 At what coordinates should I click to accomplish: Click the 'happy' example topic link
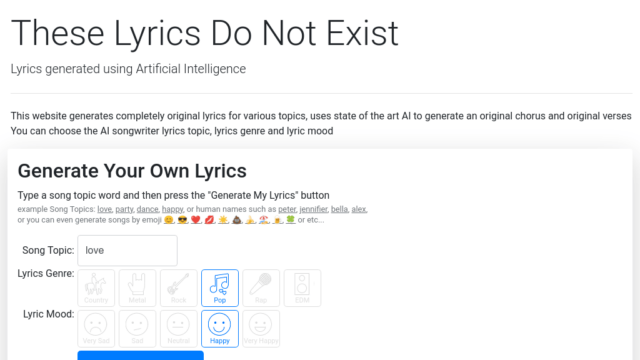[172, 209]
